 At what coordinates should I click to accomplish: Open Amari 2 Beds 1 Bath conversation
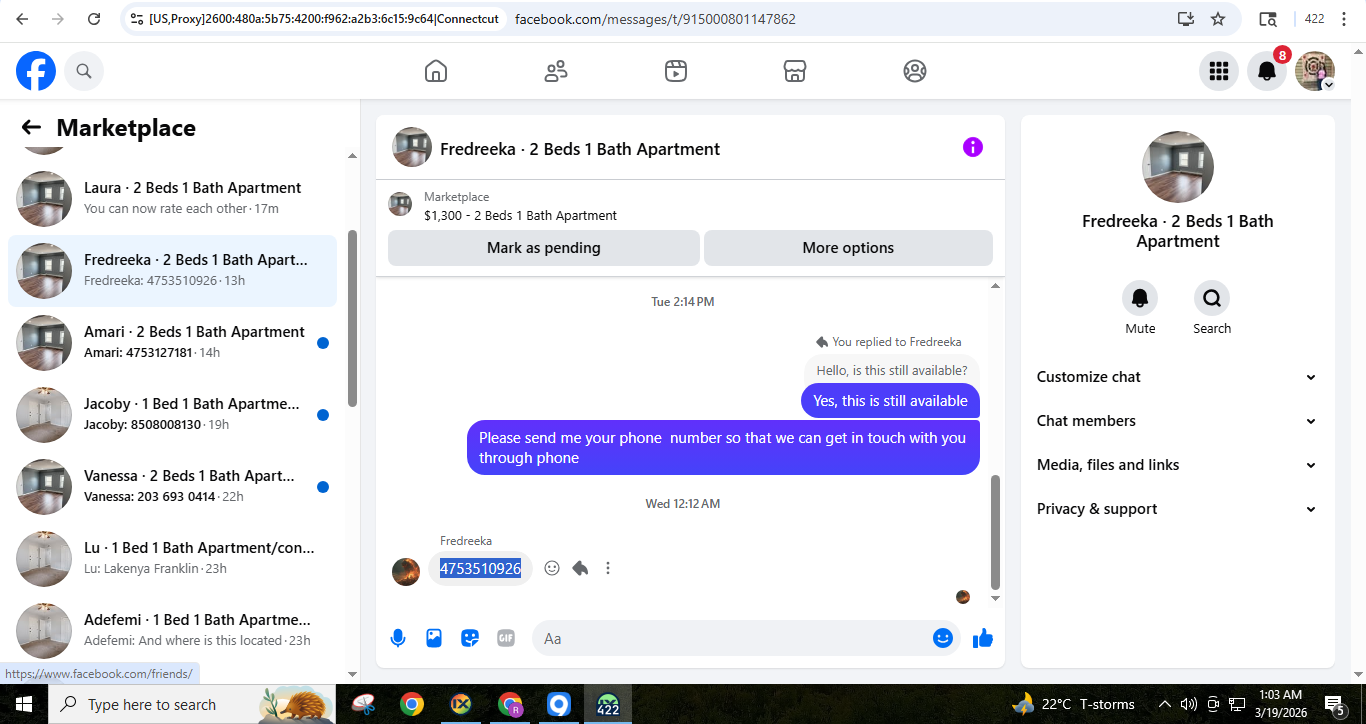coord(172,343)
